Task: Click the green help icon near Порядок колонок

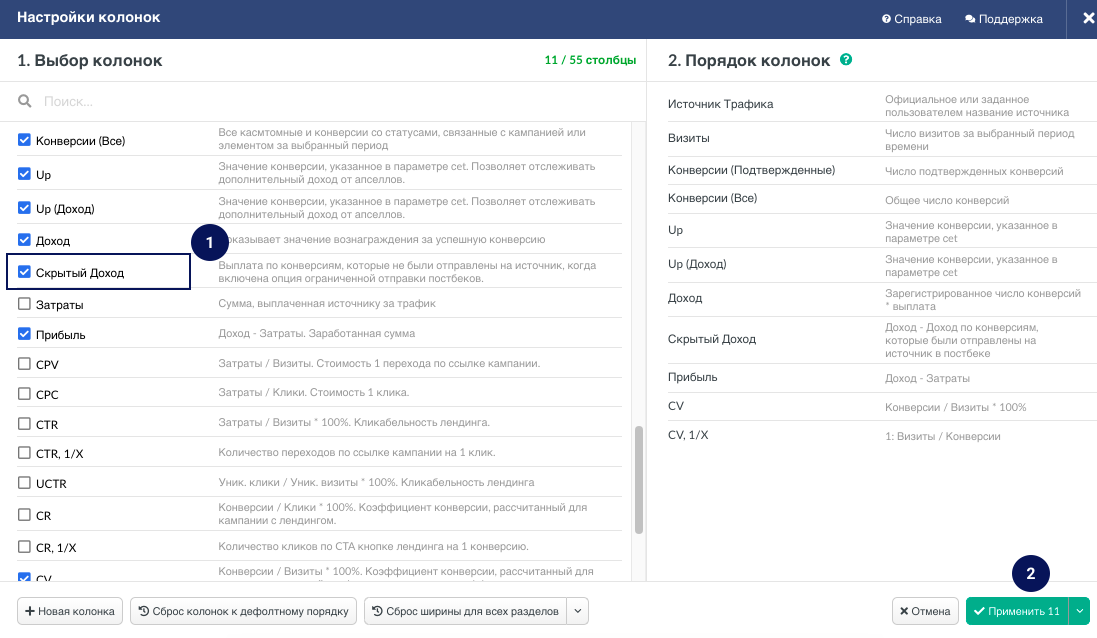Action: 846,59
